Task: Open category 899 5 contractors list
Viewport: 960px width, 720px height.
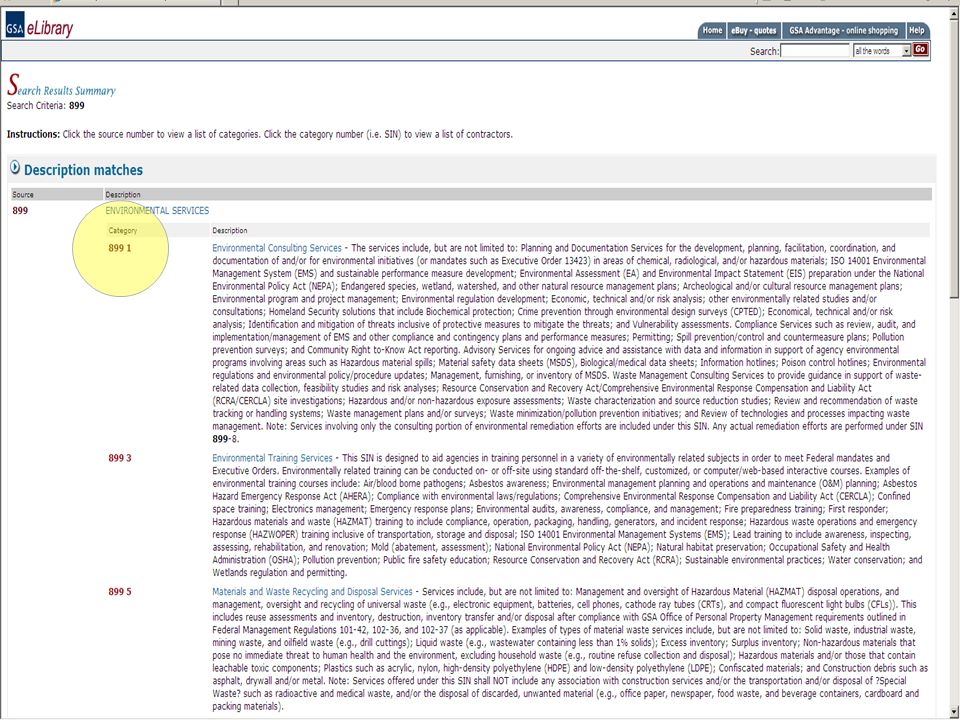Action: [x=120, y=591]
